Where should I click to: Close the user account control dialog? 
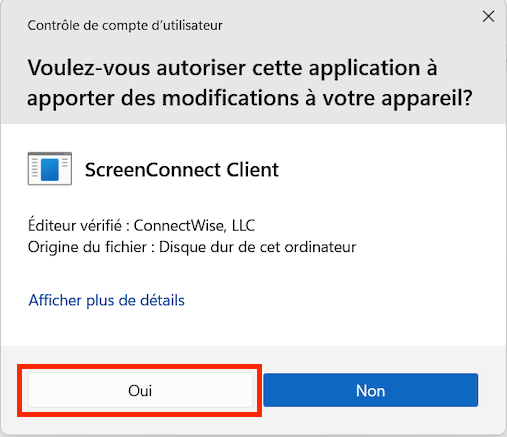click(488, 16)
